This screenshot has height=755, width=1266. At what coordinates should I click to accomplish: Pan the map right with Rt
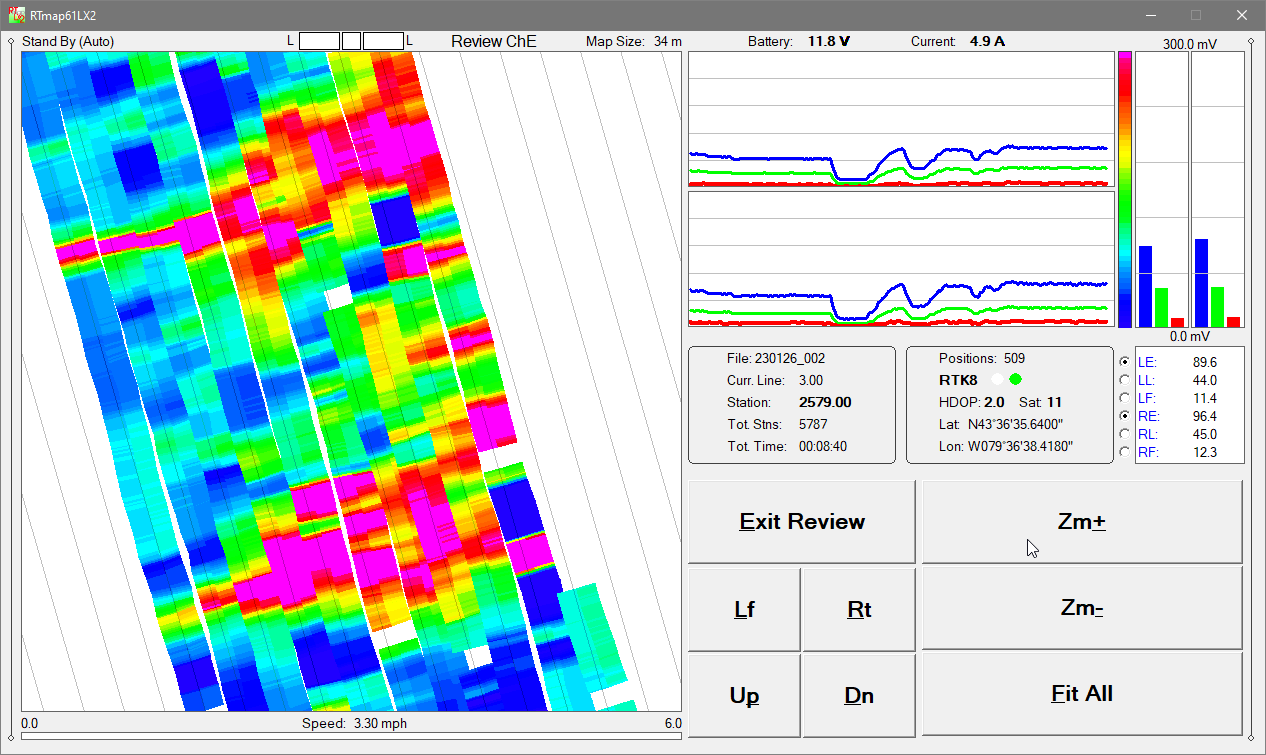(x=859, y=610)
